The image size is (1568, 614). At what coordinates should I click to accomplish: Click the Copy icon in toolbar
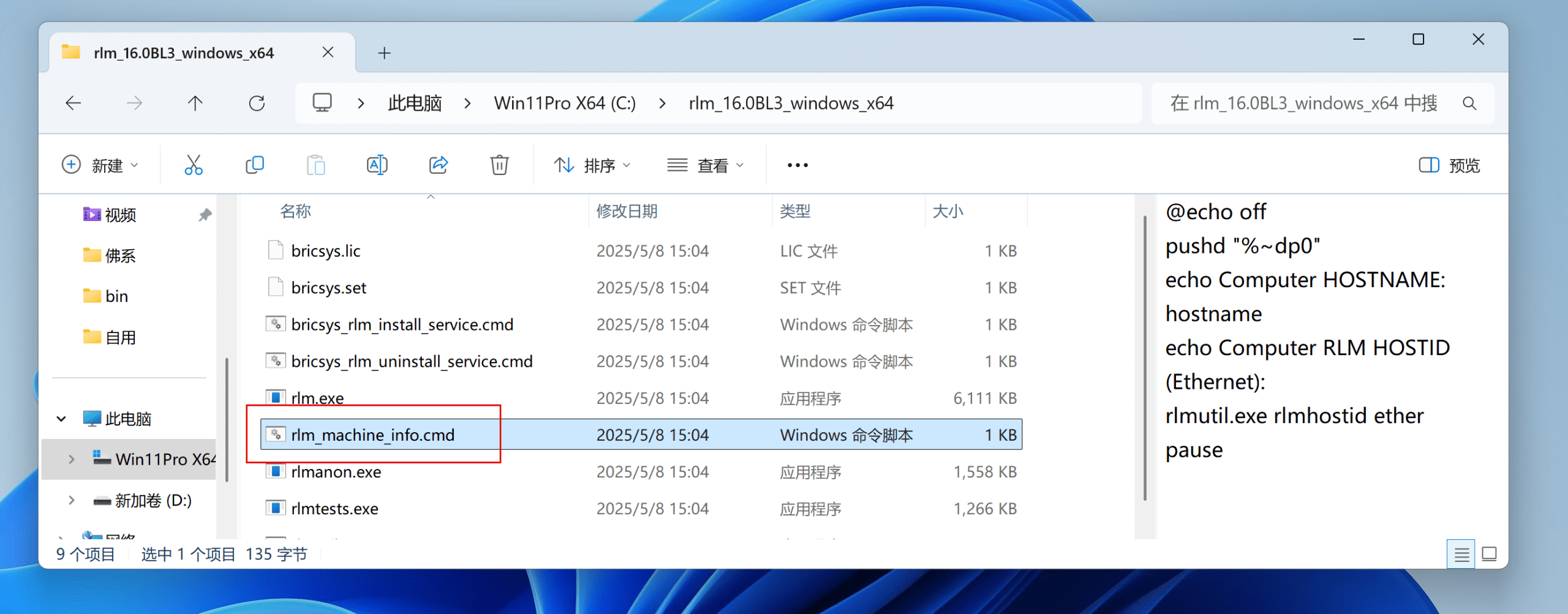coord(255,165)
